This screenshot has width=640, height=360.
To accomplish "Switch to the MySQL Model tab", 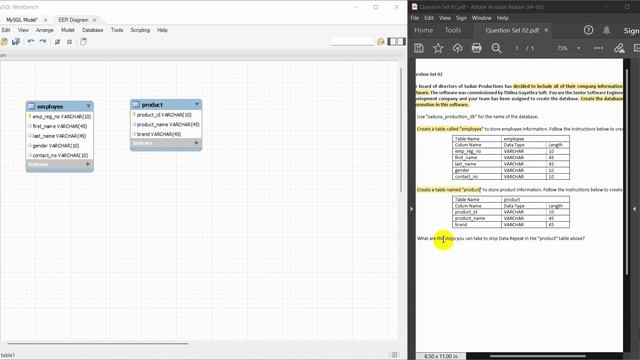I will [22, 20].
